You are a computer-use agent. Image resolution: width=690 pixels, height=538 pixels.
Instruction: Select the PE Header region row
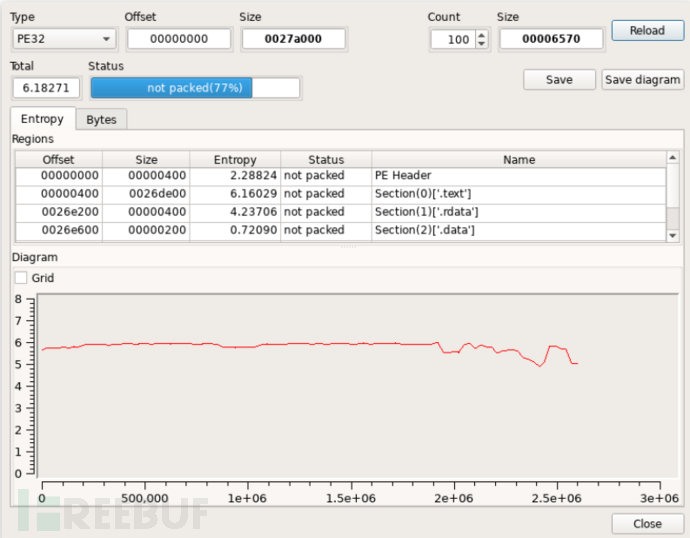click(x=340, y=175)
